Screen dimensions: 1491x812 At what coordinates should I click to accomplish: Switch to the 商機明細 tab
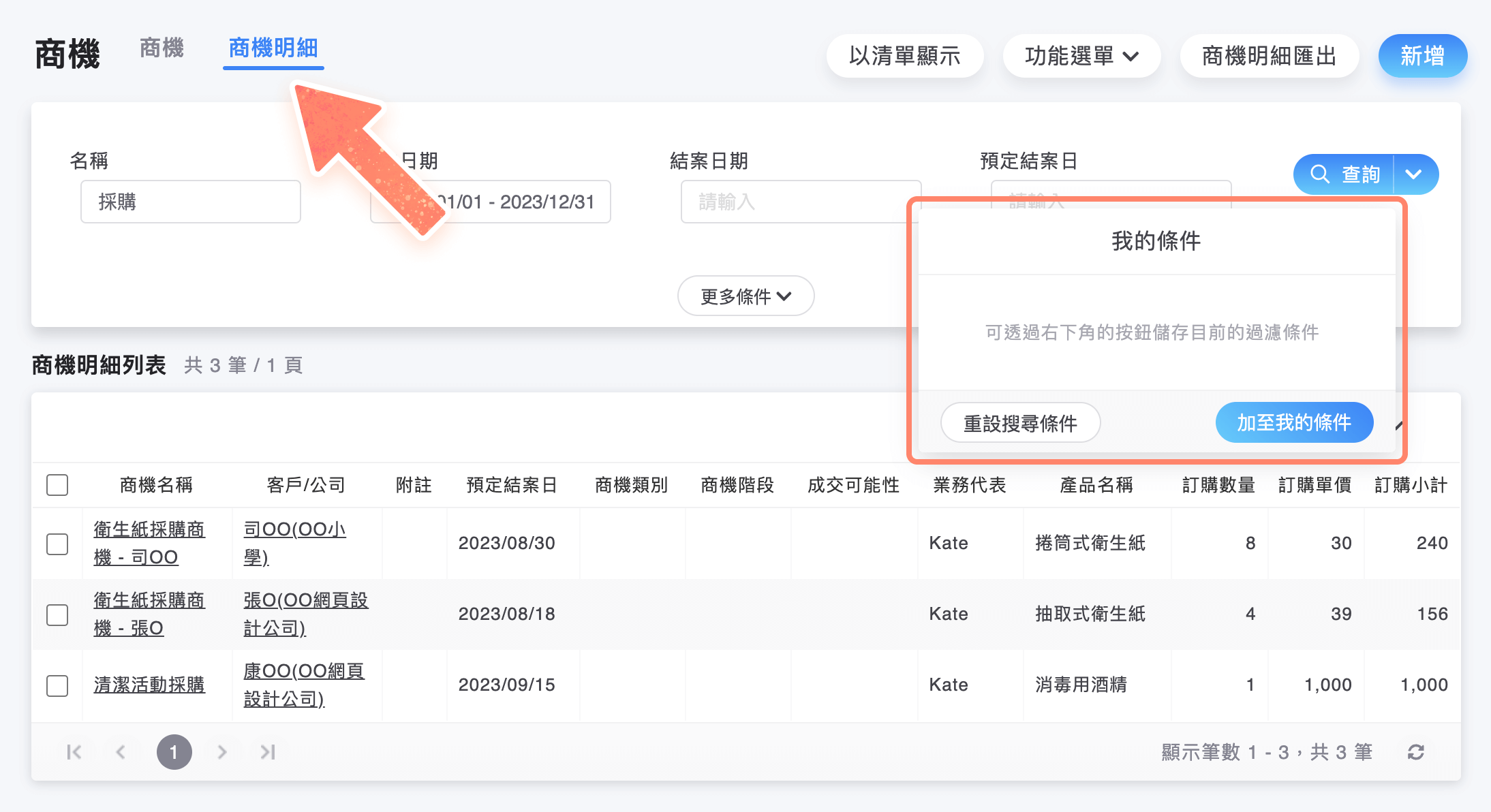click(x=273, y=49)
